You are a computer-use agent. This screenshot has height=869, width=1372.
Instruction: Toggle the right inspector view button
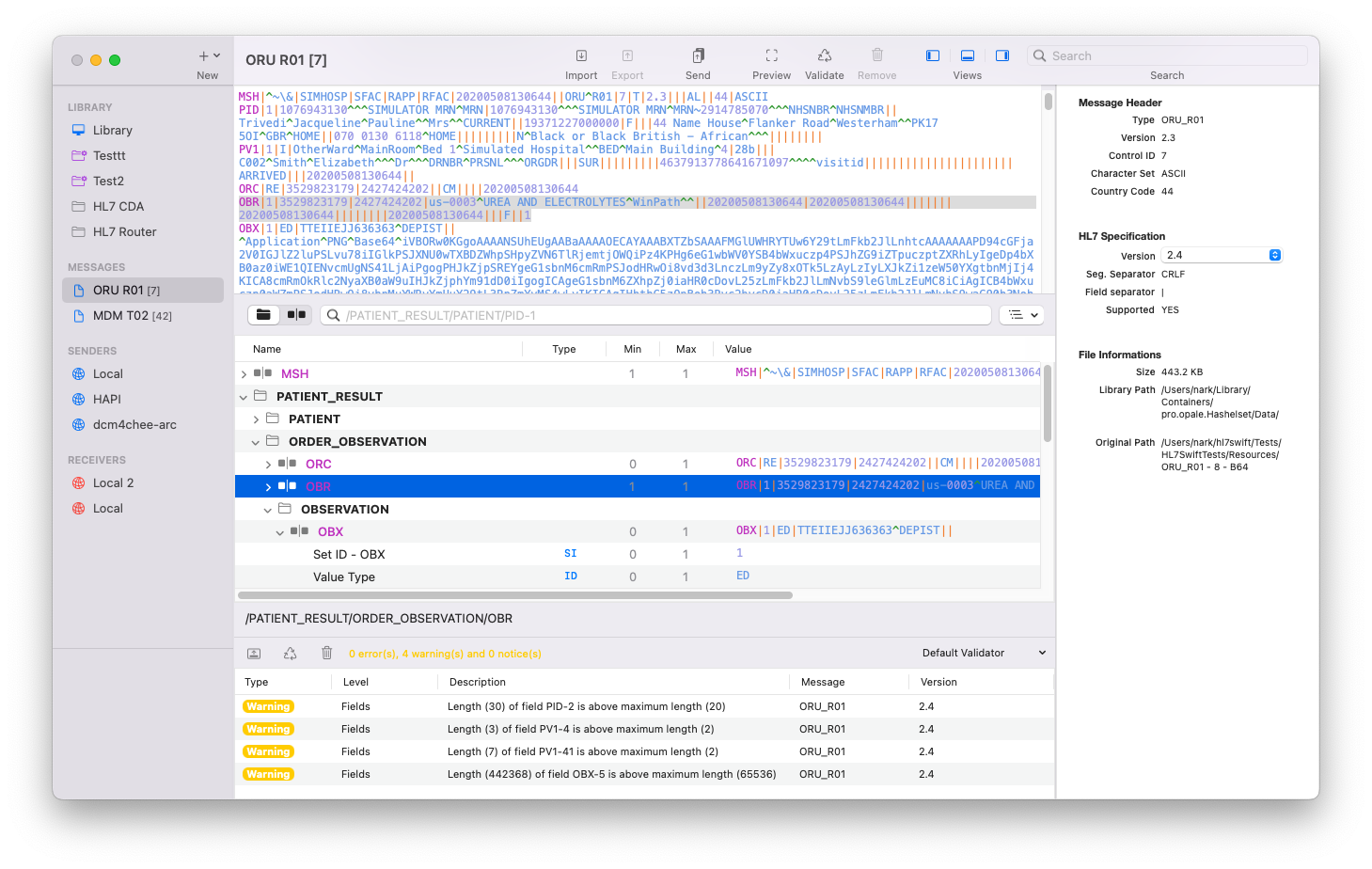(1002, 56)
